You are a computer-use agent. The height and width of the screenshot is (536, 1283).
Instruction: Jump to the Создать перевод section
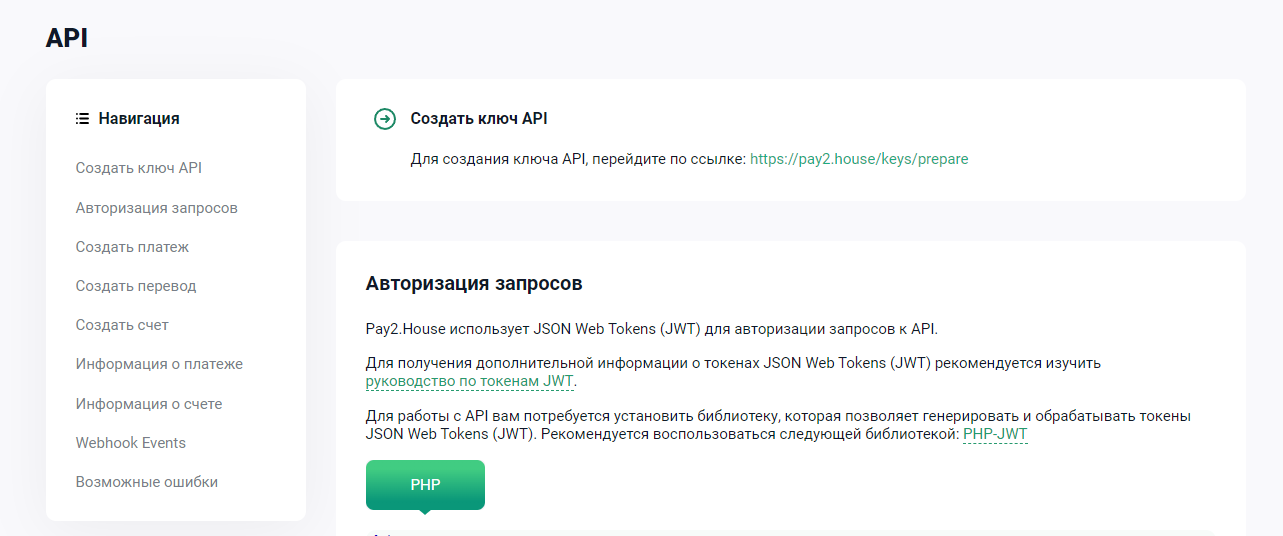point(136,286)
